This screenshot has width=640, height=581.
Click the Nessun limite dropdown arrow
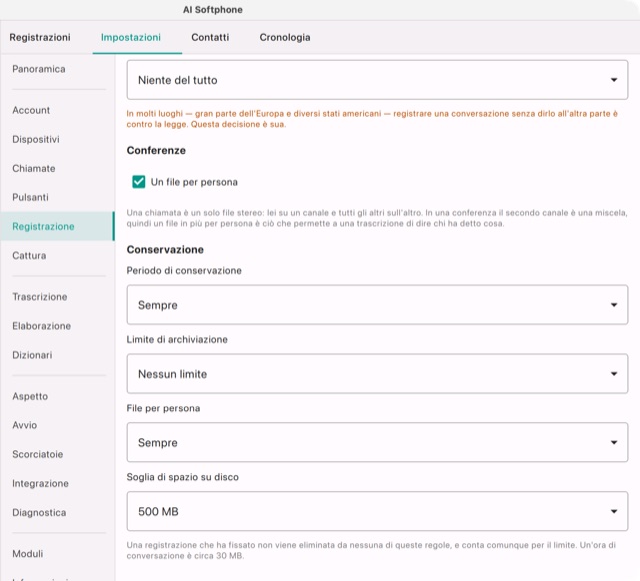pyautogui.click(x=613, y=374)
